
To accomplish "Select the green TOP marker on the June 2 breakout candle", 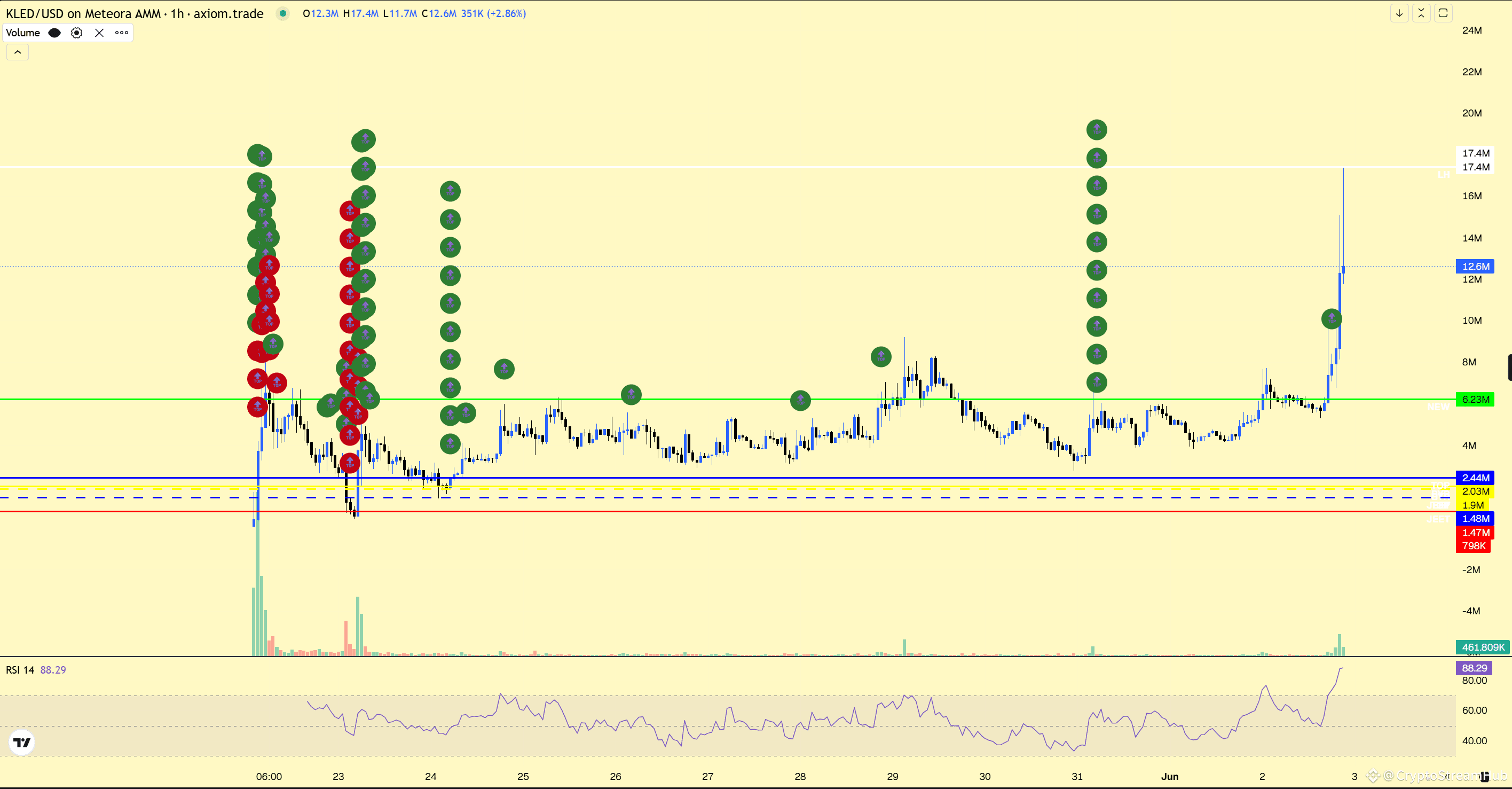I will coord(1331,319).
